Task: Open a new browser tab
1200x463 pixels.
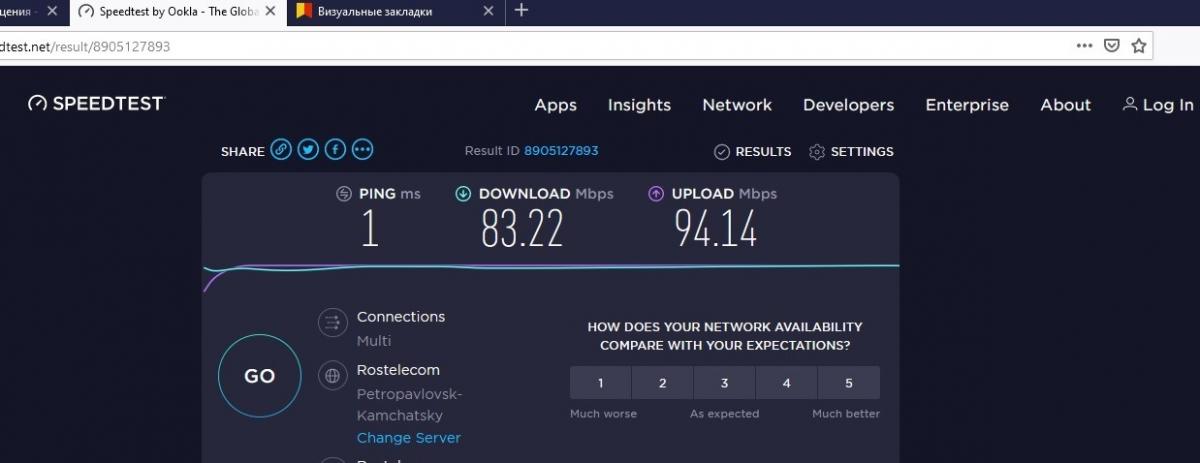Action: pos(521,11)
